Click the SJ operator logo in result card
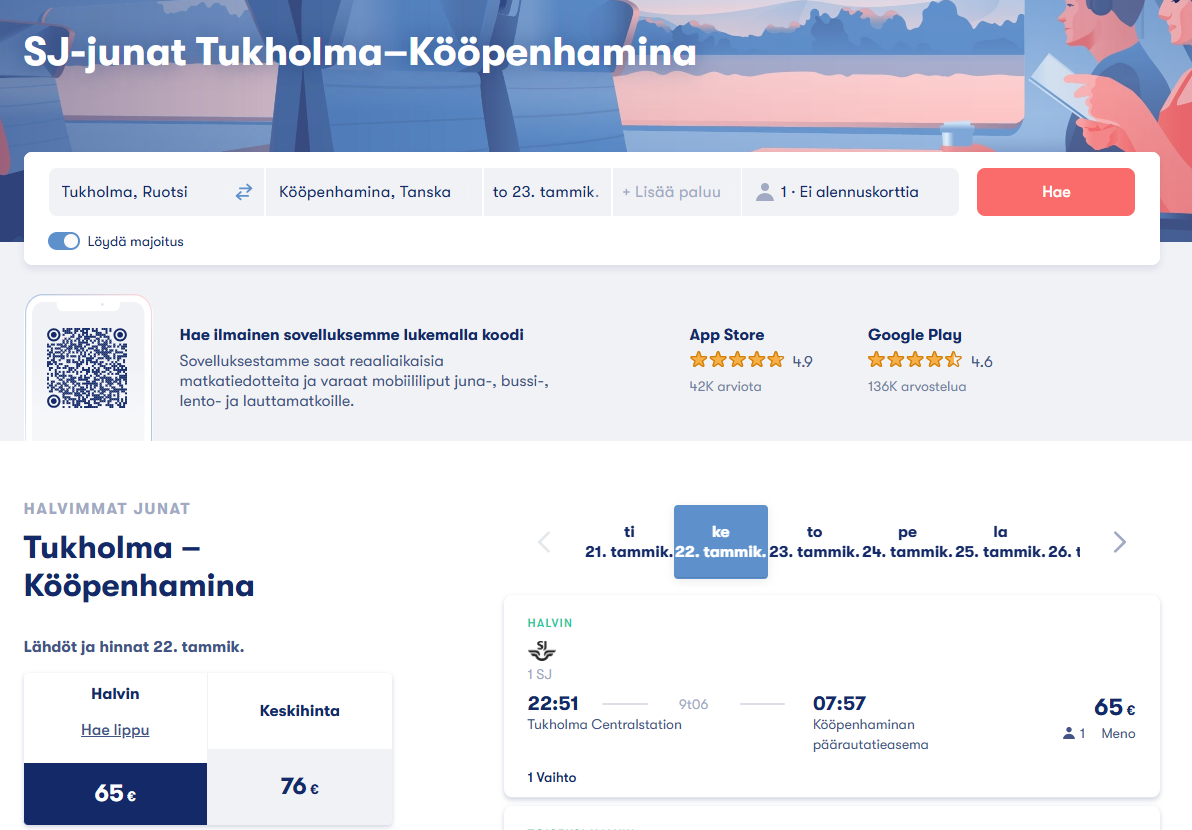Screen dimensions: 1192x830 tap(541, 650)
